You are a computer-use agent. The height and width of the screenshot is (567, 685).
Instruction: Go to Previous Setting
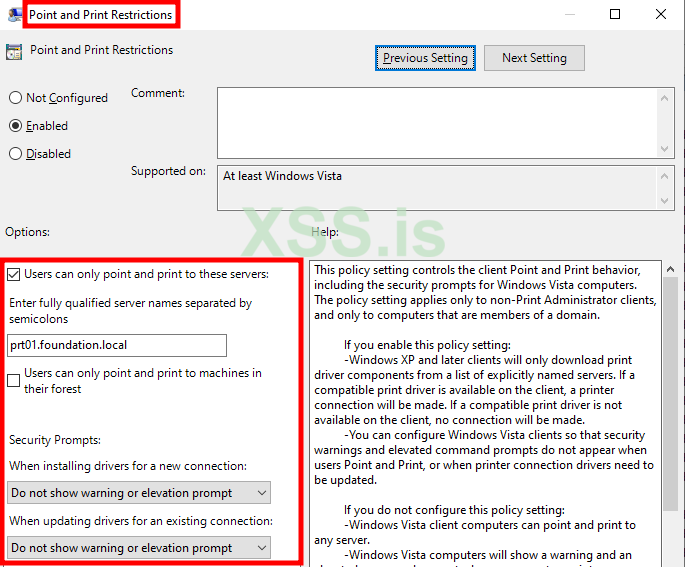(425, 58)
